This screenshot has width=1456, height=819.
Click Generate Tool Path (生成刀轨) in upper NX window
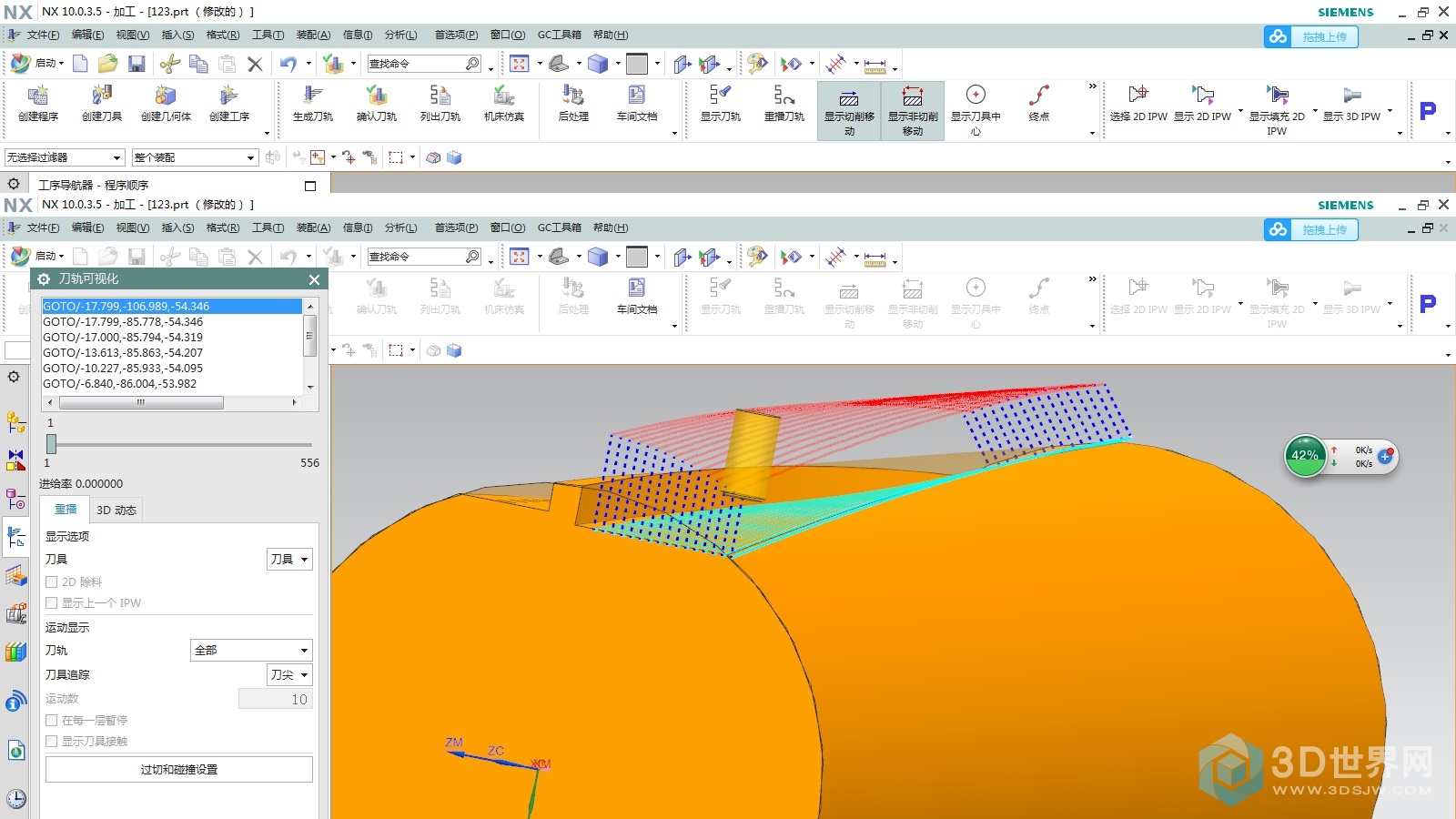click(313, 103)
